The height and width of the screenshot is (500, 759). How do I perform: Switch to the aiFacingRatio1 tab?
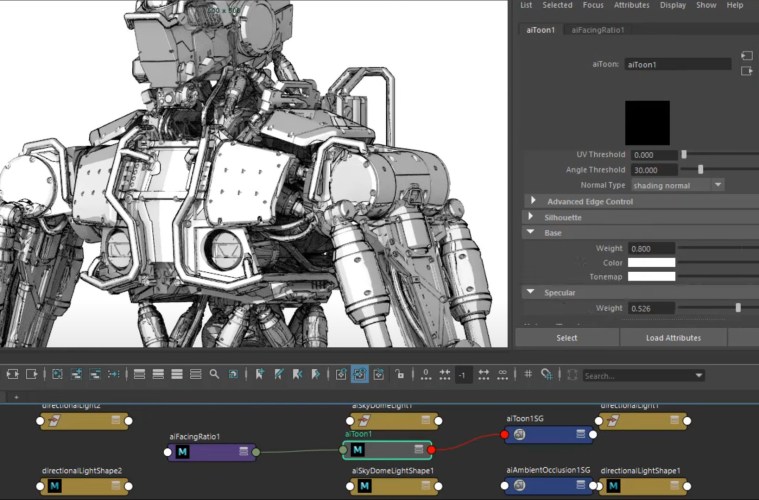(598, 30)
